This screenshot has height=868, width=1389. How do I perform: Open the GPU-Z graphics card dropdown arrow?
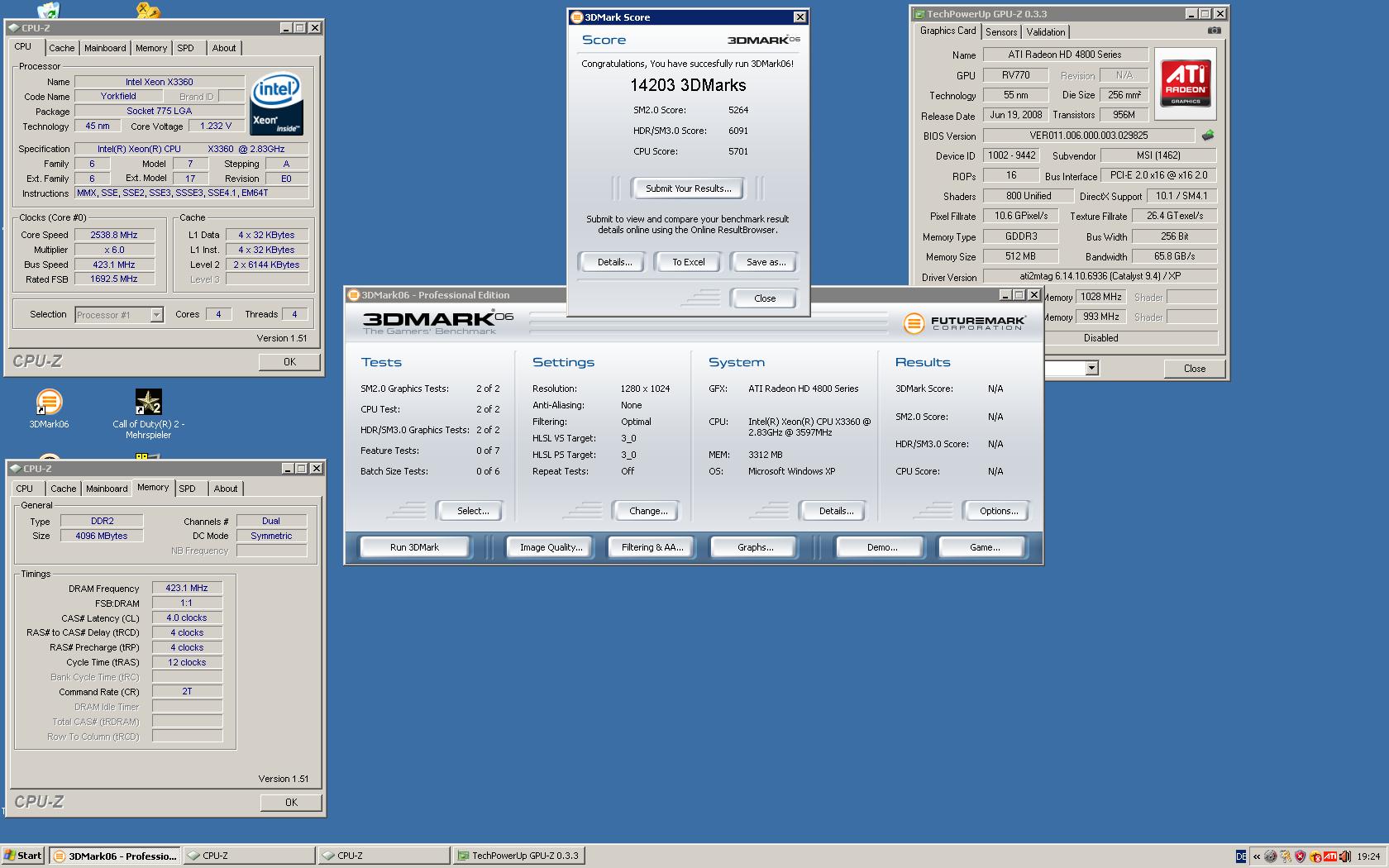[1091, 369]
